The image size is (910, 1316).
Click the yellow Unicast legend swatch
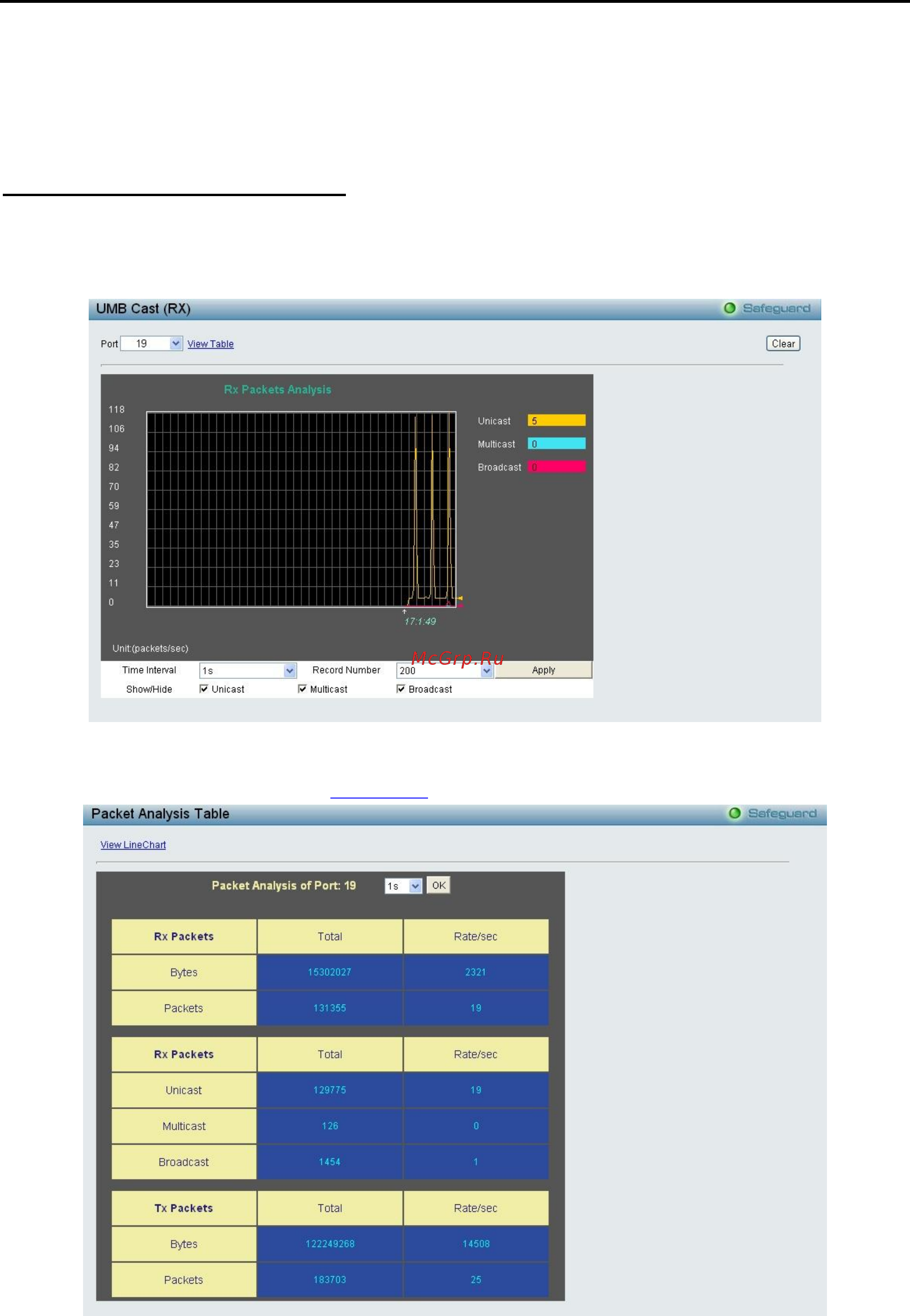click(x=557, y=421)
